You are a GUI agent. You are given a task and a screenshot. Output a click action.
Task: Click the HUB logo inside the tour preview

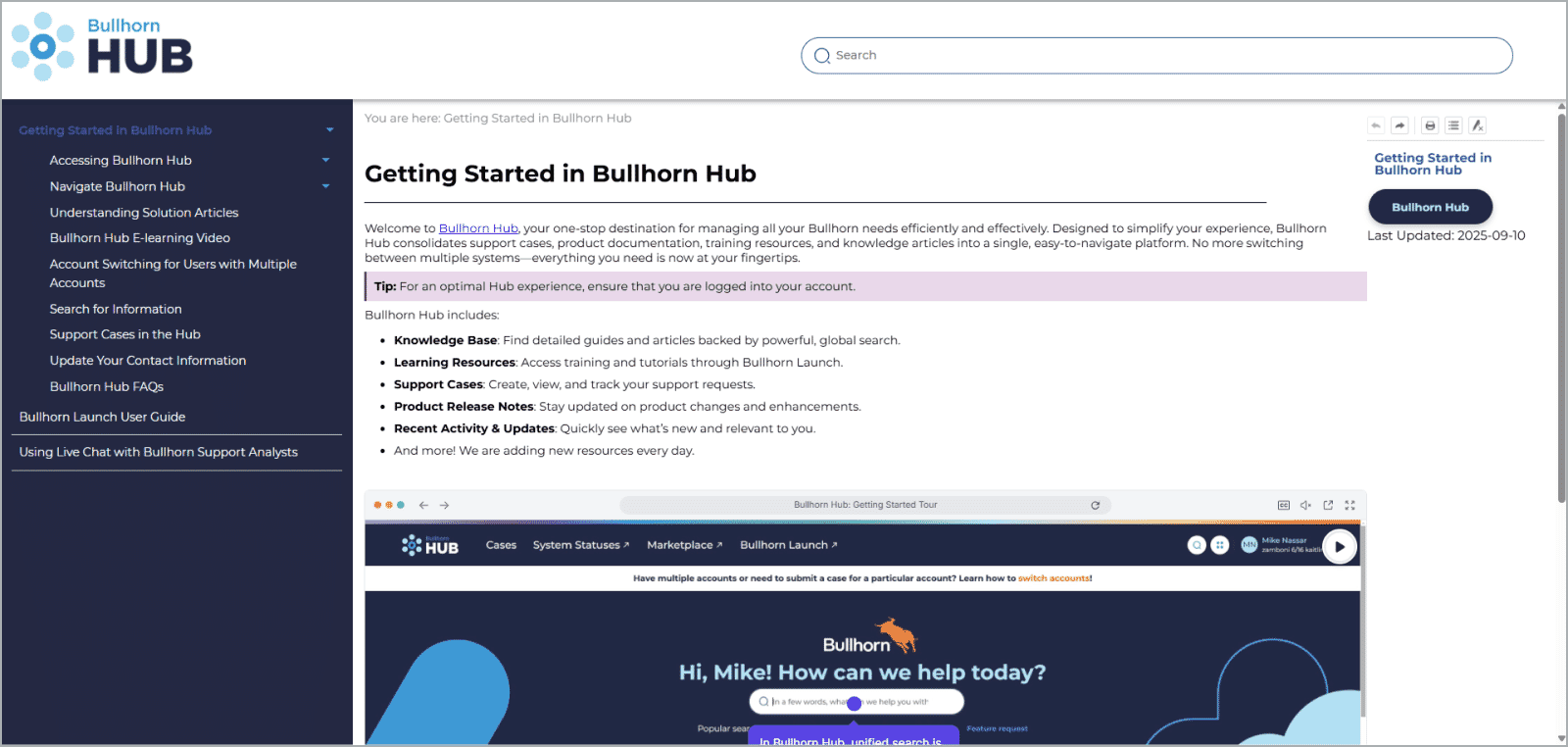[x=430, y=545]
